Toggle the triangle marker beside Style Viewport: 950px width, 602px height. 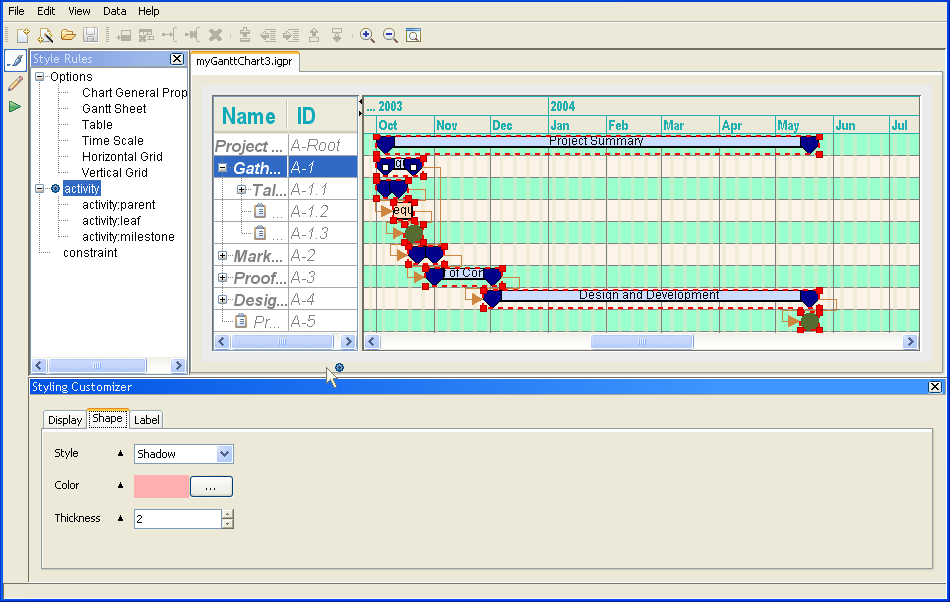(x=121, y=454)
